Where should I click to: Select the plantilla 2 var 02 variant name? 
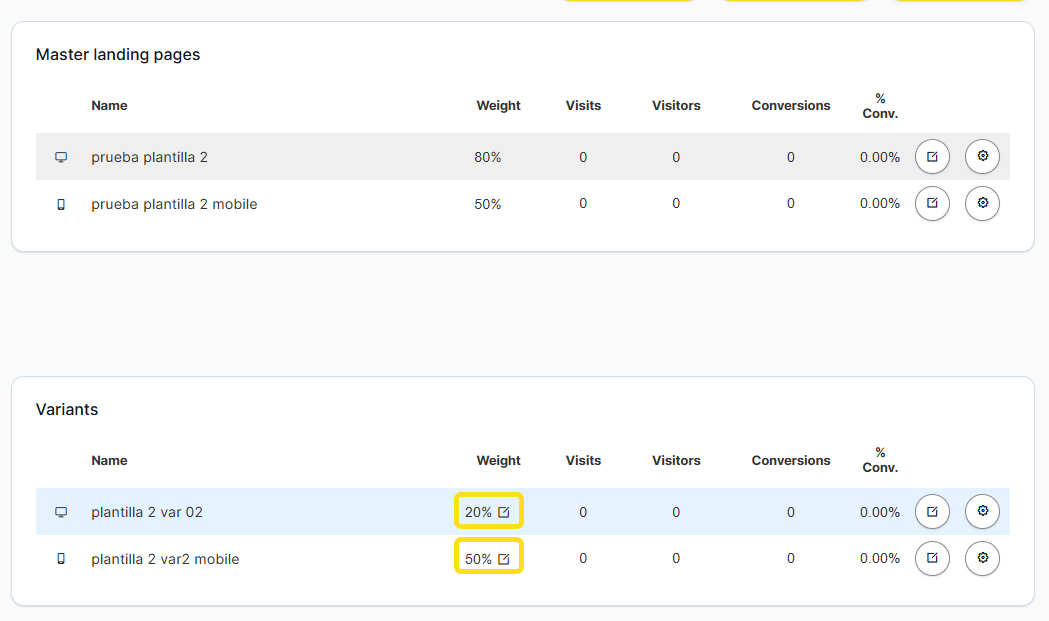(147, 512)
